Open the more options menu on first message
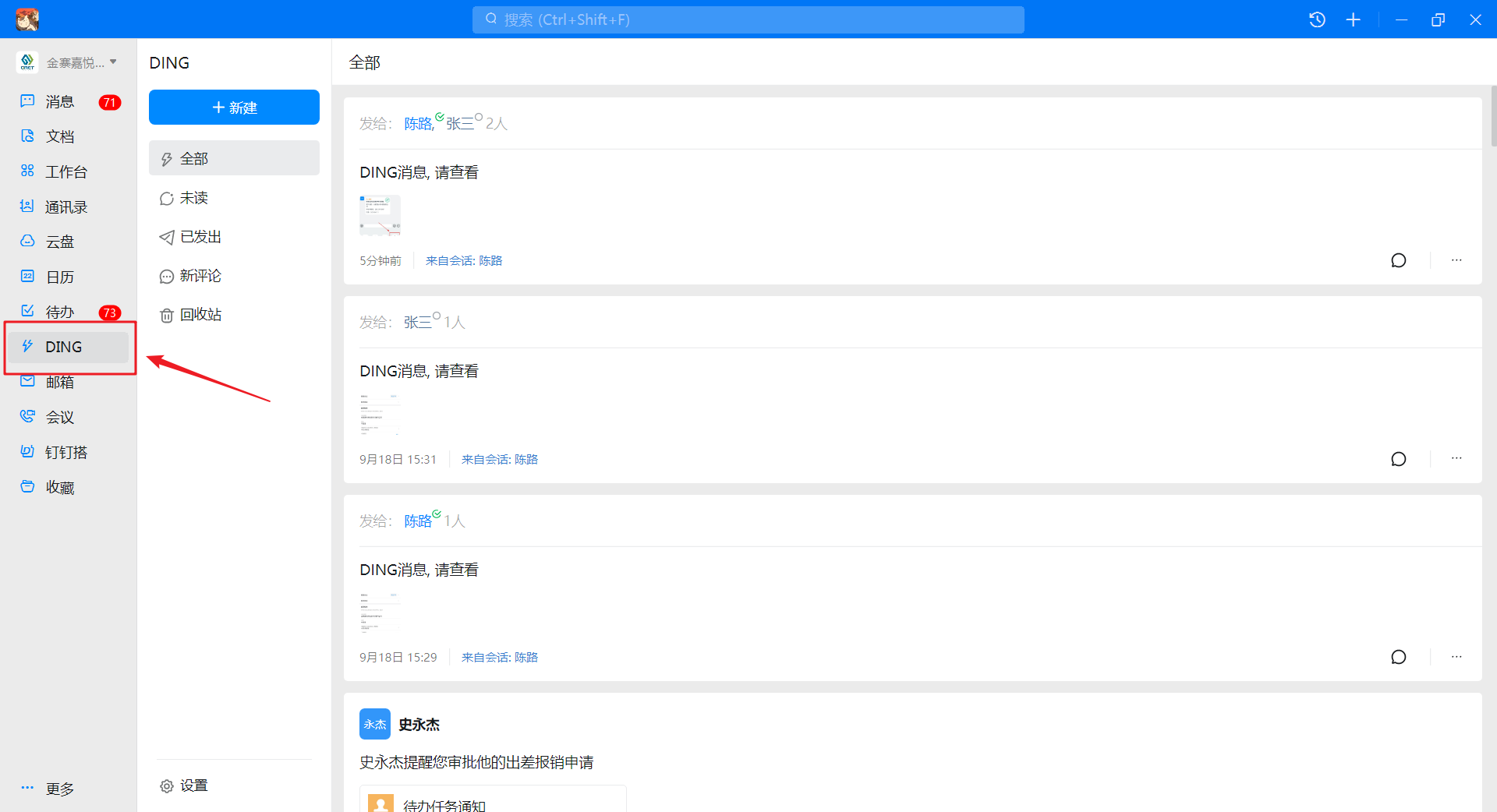This screenshot has width=1497, height=812. coord(1457,260)
